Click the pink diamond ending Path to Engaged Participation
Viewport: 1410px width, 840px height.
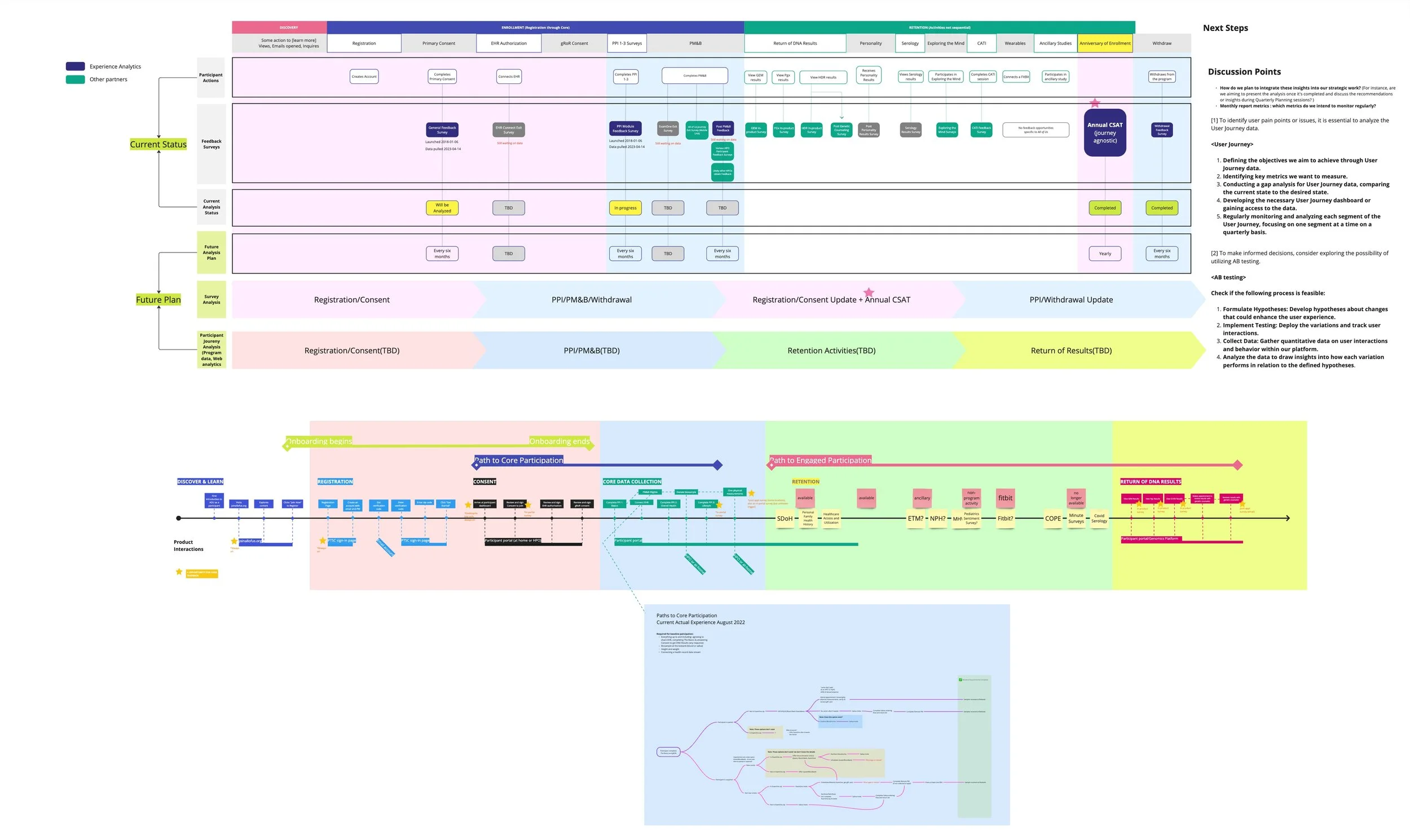(1238, 465)
